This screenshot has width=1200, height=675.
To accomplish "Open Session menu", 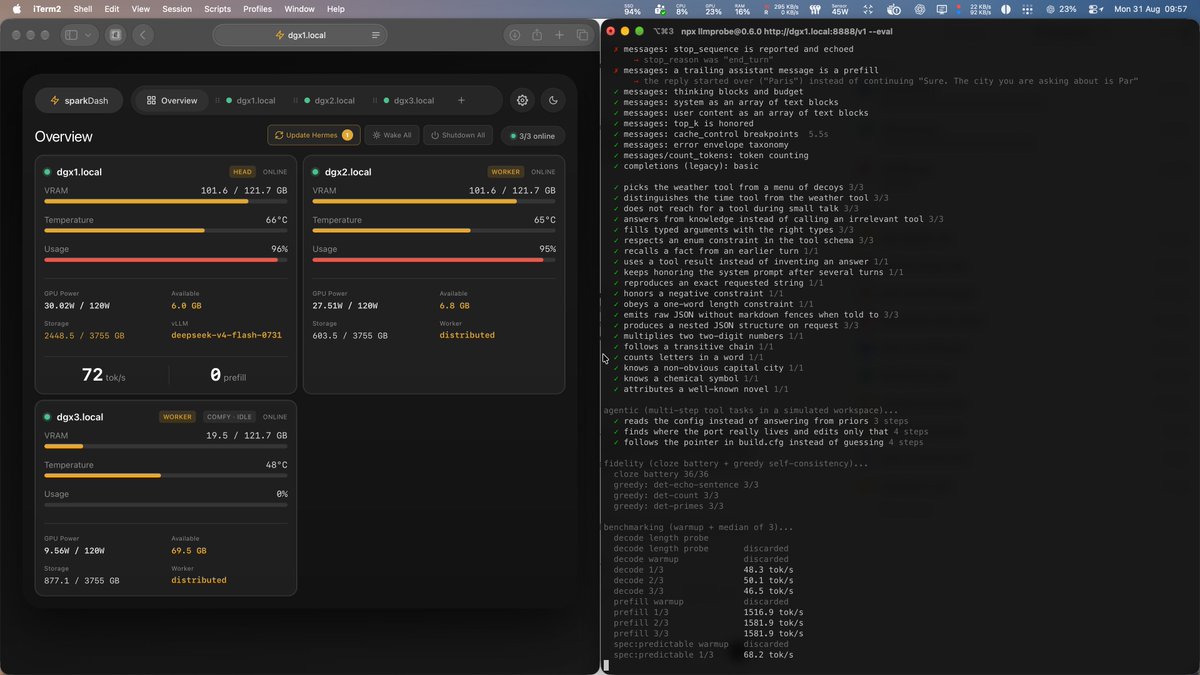I will 177,9.
